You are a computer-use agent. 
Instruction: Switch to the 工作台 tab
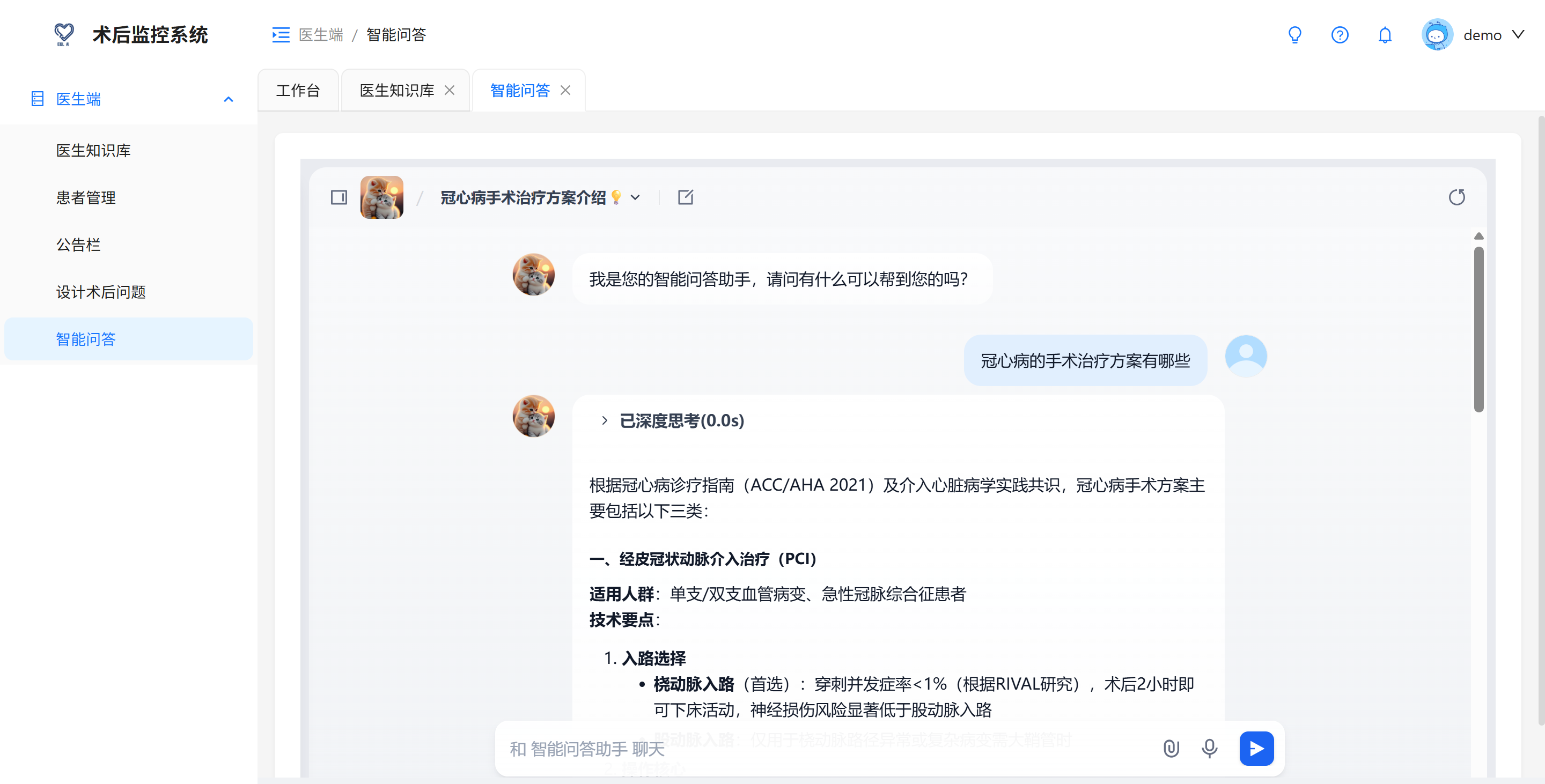pos(298,91)
